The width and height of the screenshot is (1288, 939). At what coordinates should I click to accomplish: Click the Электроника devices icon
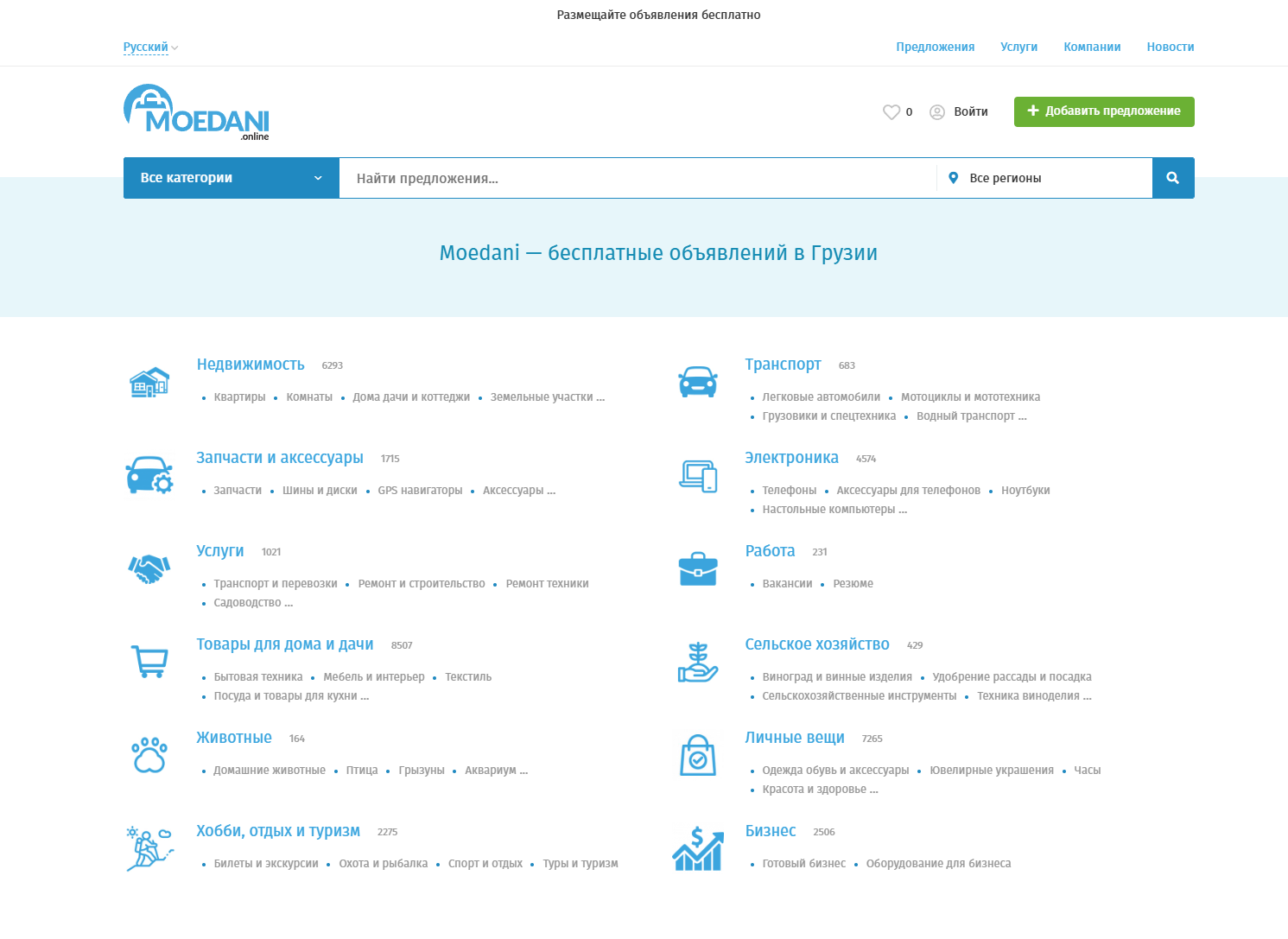click(698, 475)
